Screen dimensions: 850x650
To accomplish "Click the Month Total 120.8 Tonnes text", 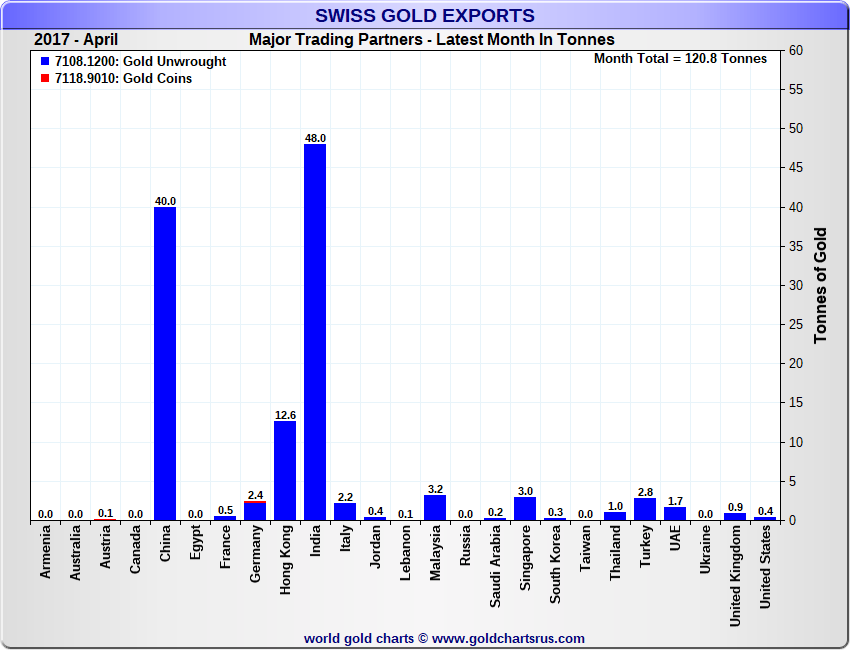I will pos(680,59).
